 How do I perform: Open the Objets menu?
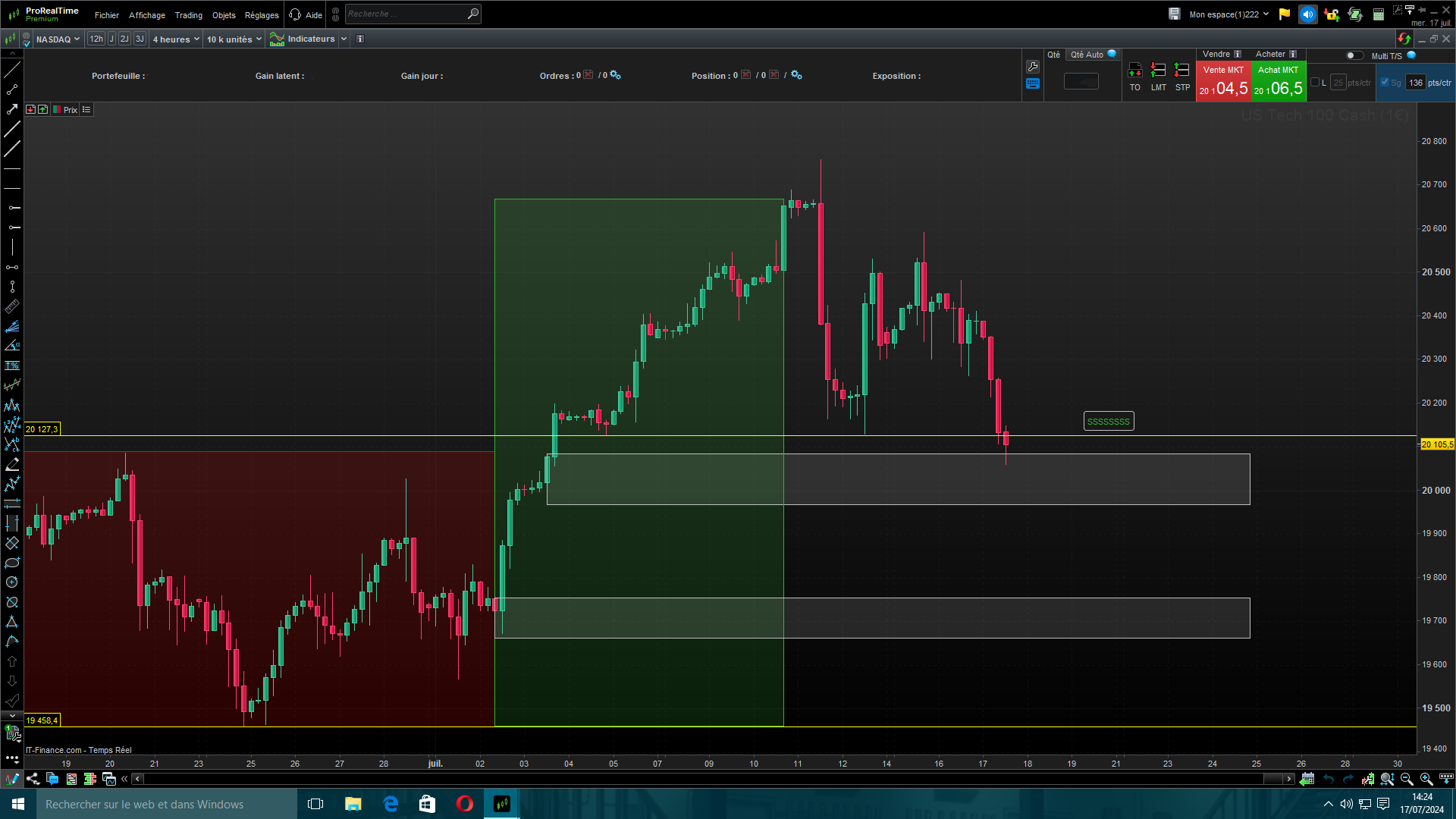[x=224, y=15]
